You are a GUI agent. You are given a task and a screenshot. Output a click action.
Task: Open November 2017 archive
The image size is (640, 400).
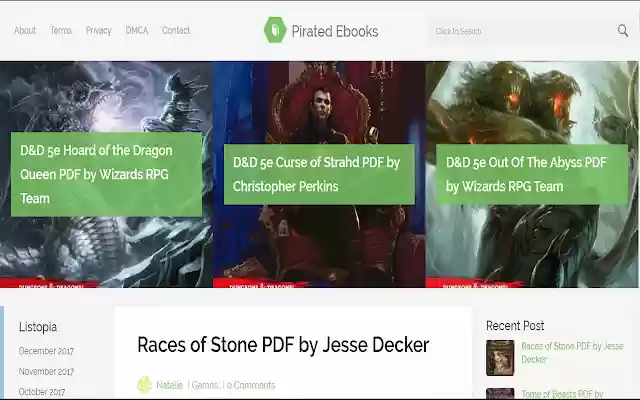[46, 371]
